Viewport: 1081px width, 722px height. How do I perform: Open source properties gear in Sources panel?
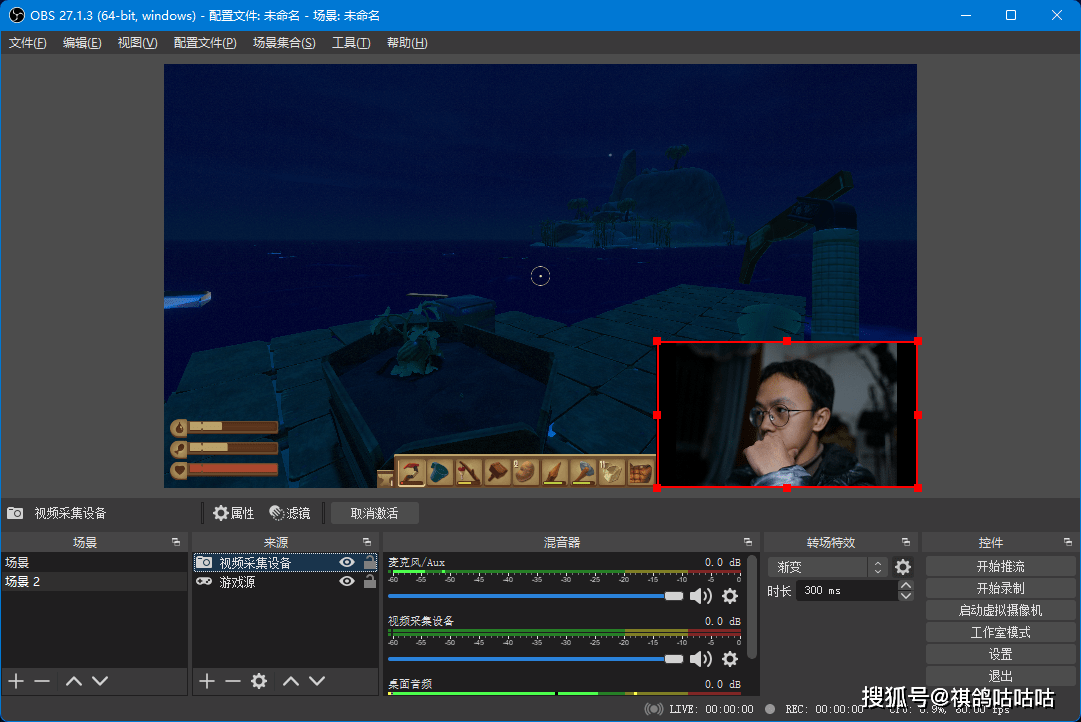259,681
